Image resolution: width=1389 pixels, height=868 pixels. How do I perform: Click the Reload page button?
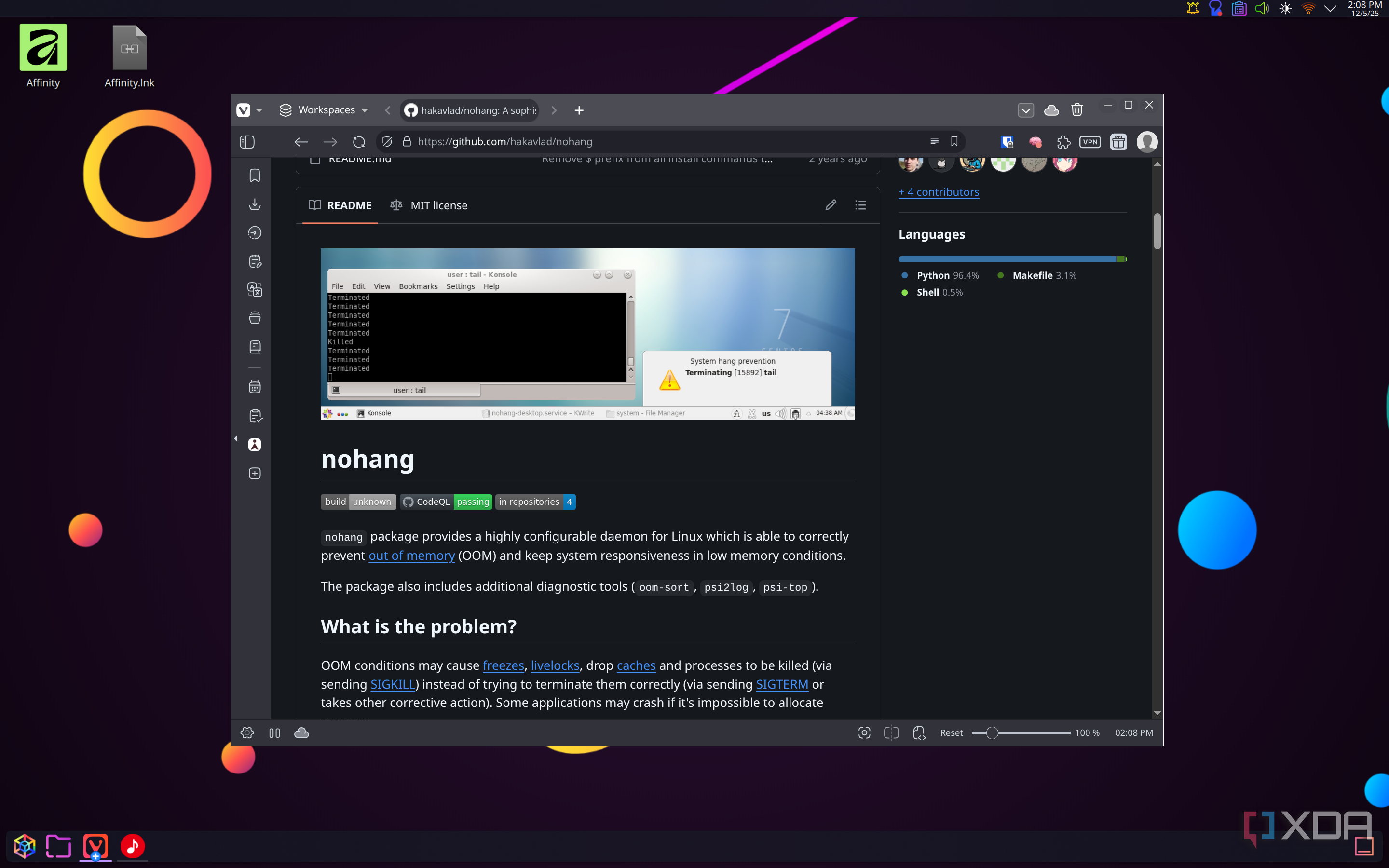[x=359, y=142]
